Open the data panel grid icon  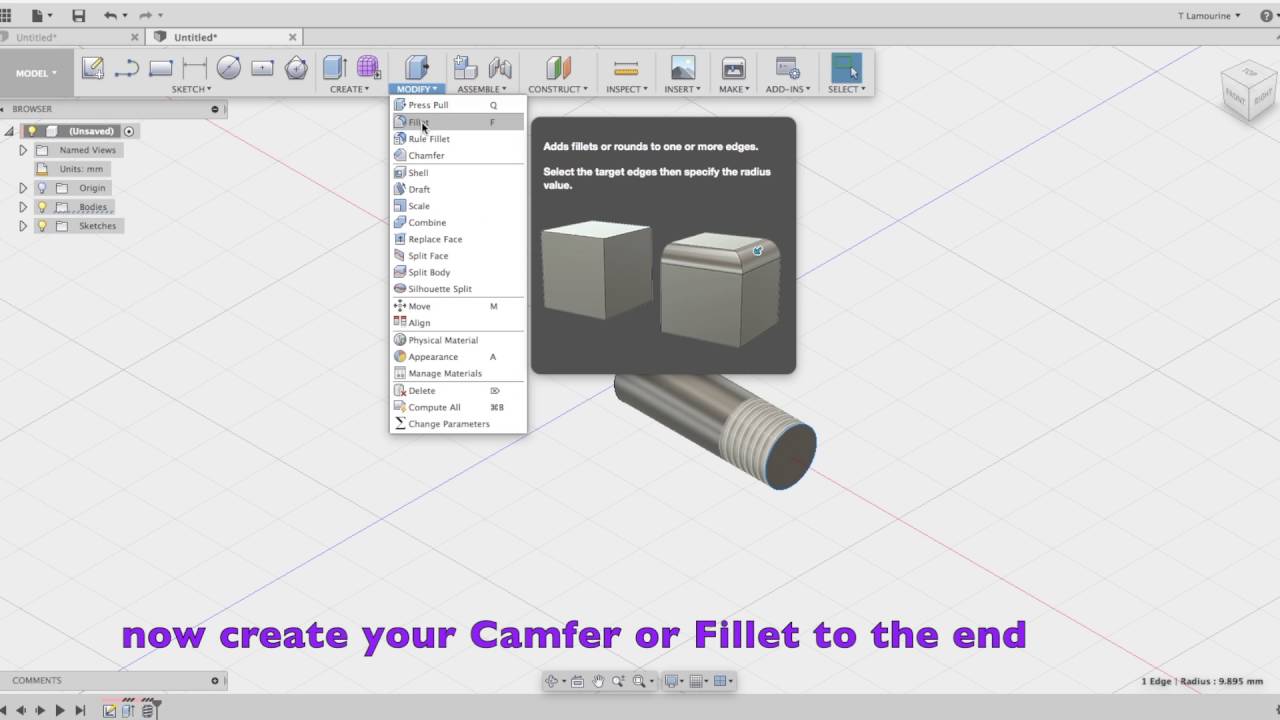coord(5,16)
